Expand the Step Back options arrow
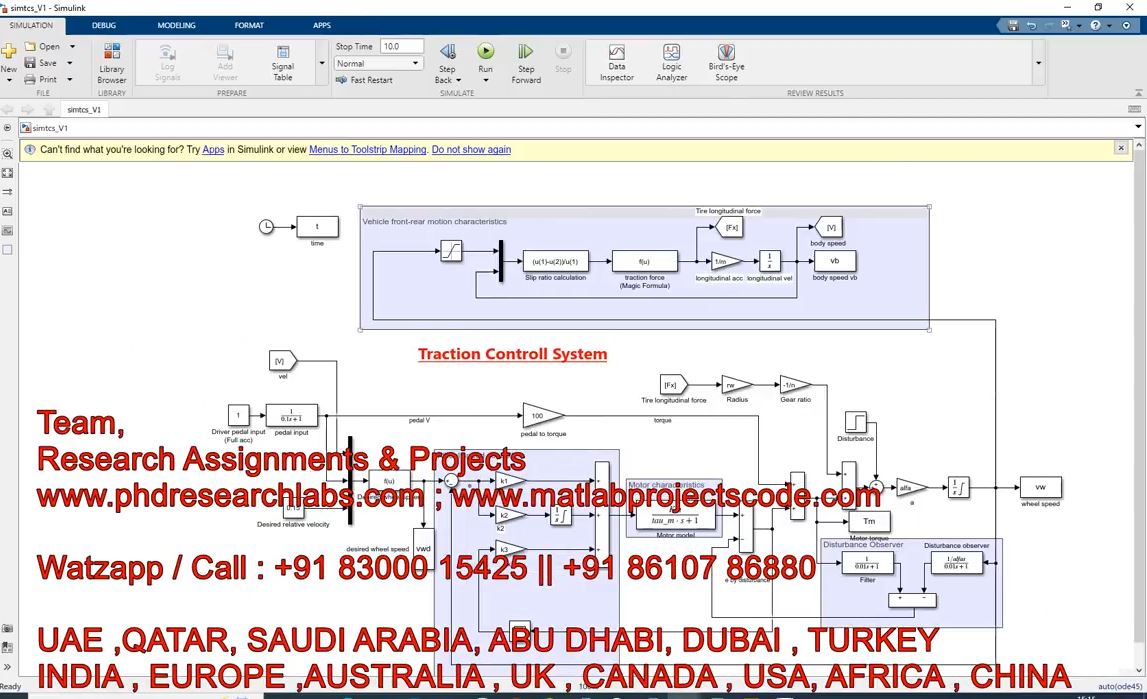This screenshot has width=1147, height=699. pos(459,80)
